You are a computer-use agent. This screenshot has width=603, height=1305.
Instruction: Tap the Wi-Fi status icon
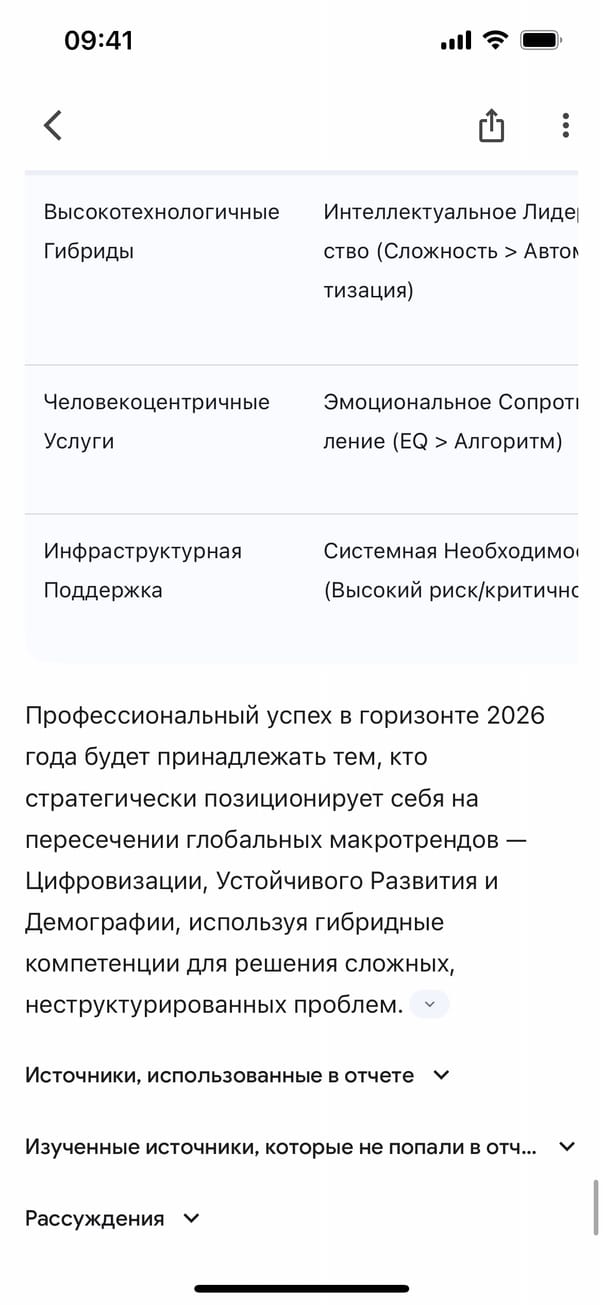pyautogui.click(x=494, y=40)
